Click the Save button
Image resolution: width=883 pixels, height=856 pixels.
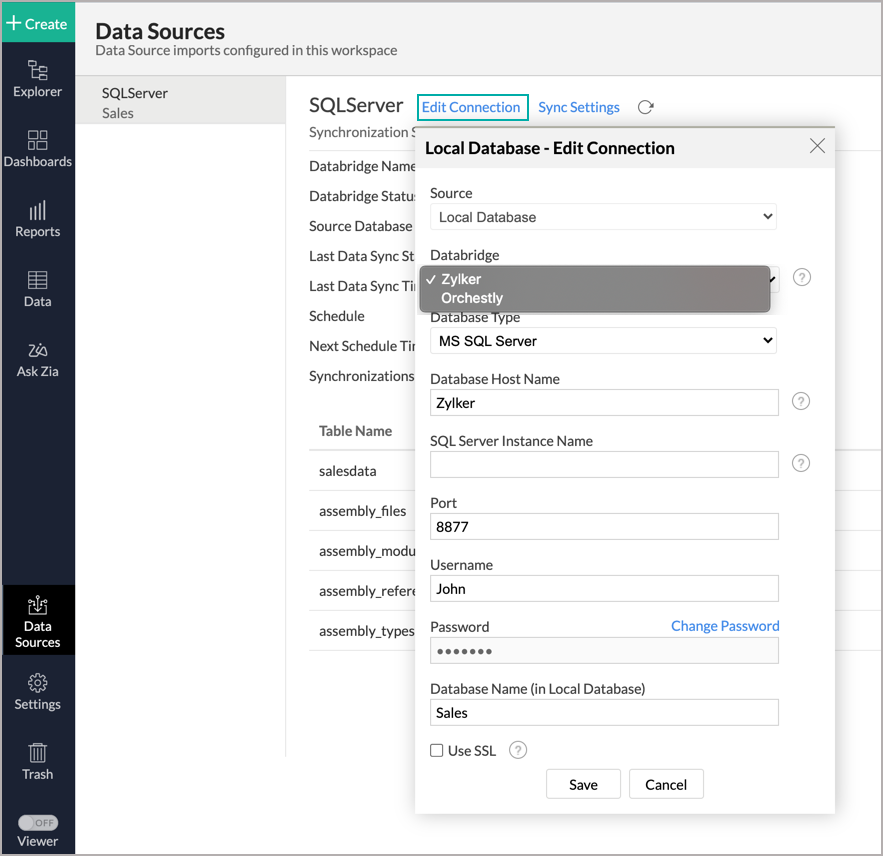coord(583,785)
